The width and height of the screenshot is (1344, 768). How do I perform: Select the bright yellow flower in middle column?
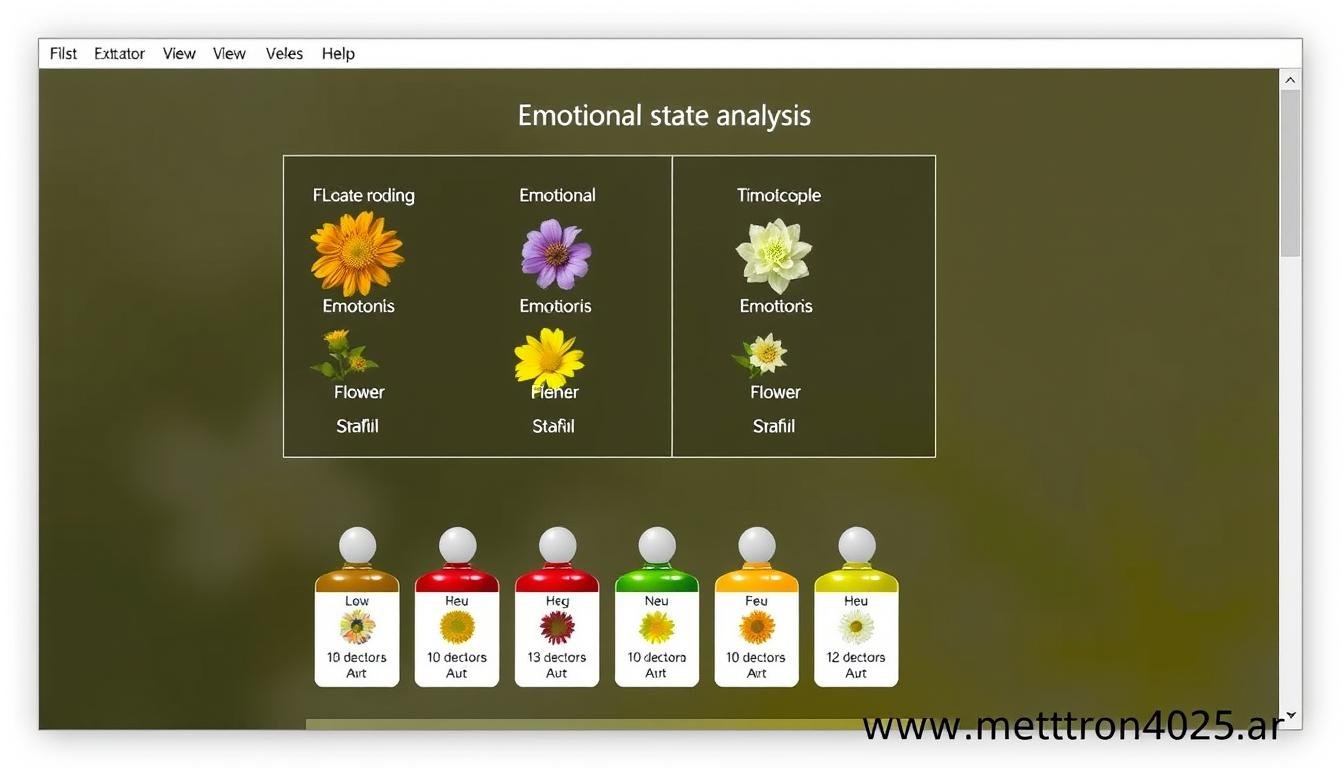pos(549,358)
